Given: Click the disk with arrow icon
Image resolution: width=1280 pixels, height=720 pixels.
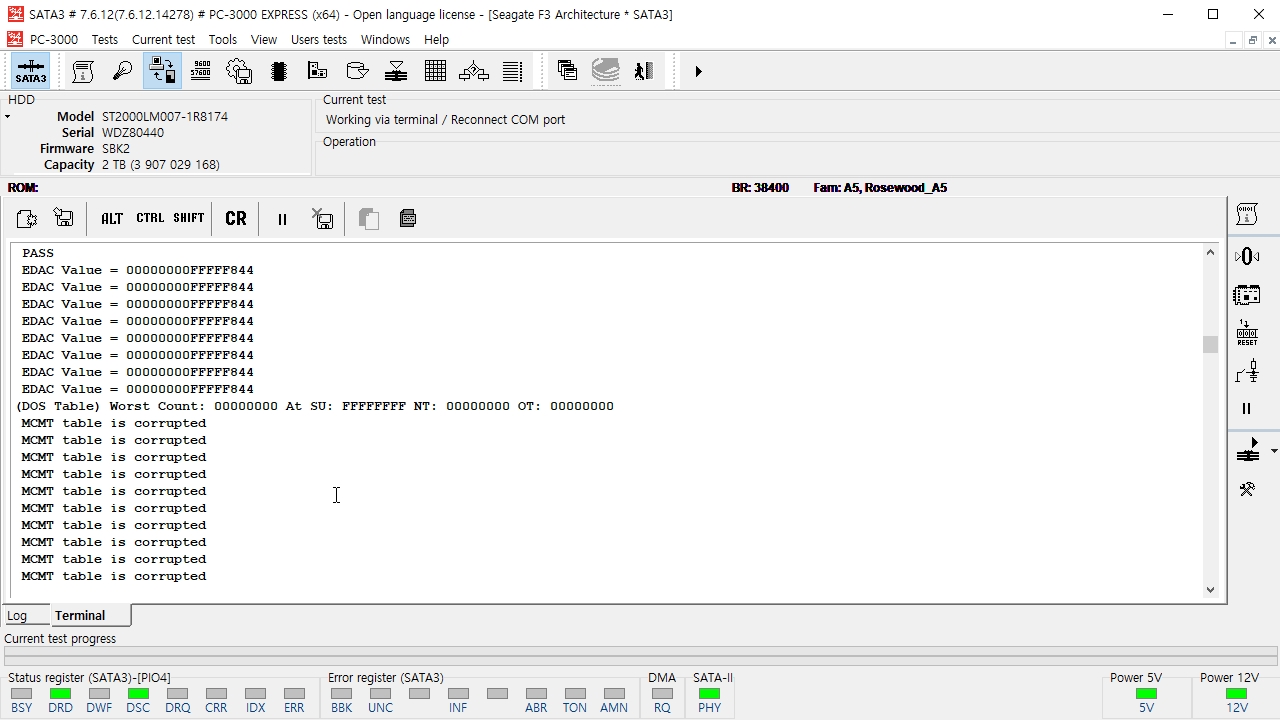Looking at the screenshot, I should pos(357,71).
